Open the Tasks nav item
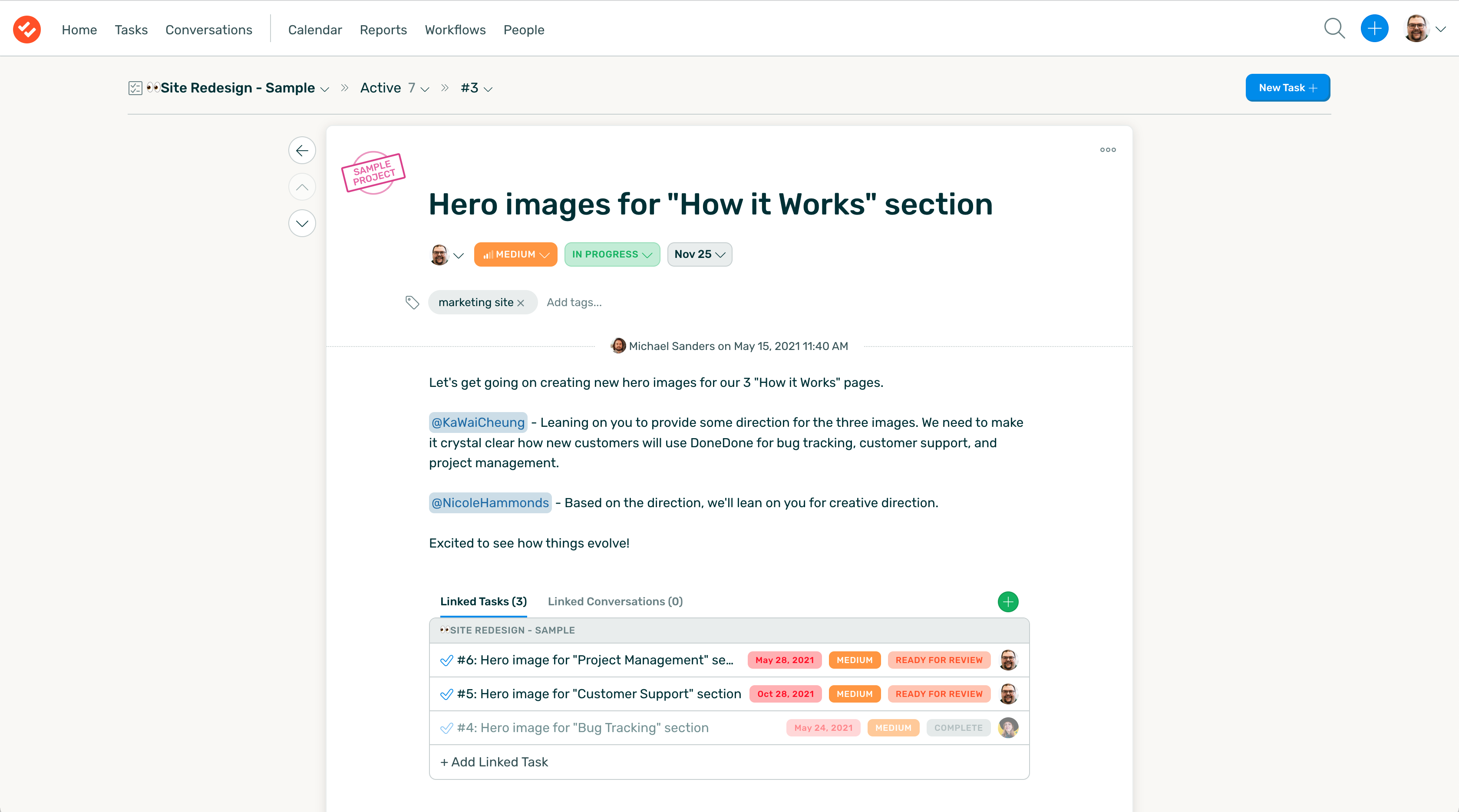The image size is (1459, 812). 131,30
